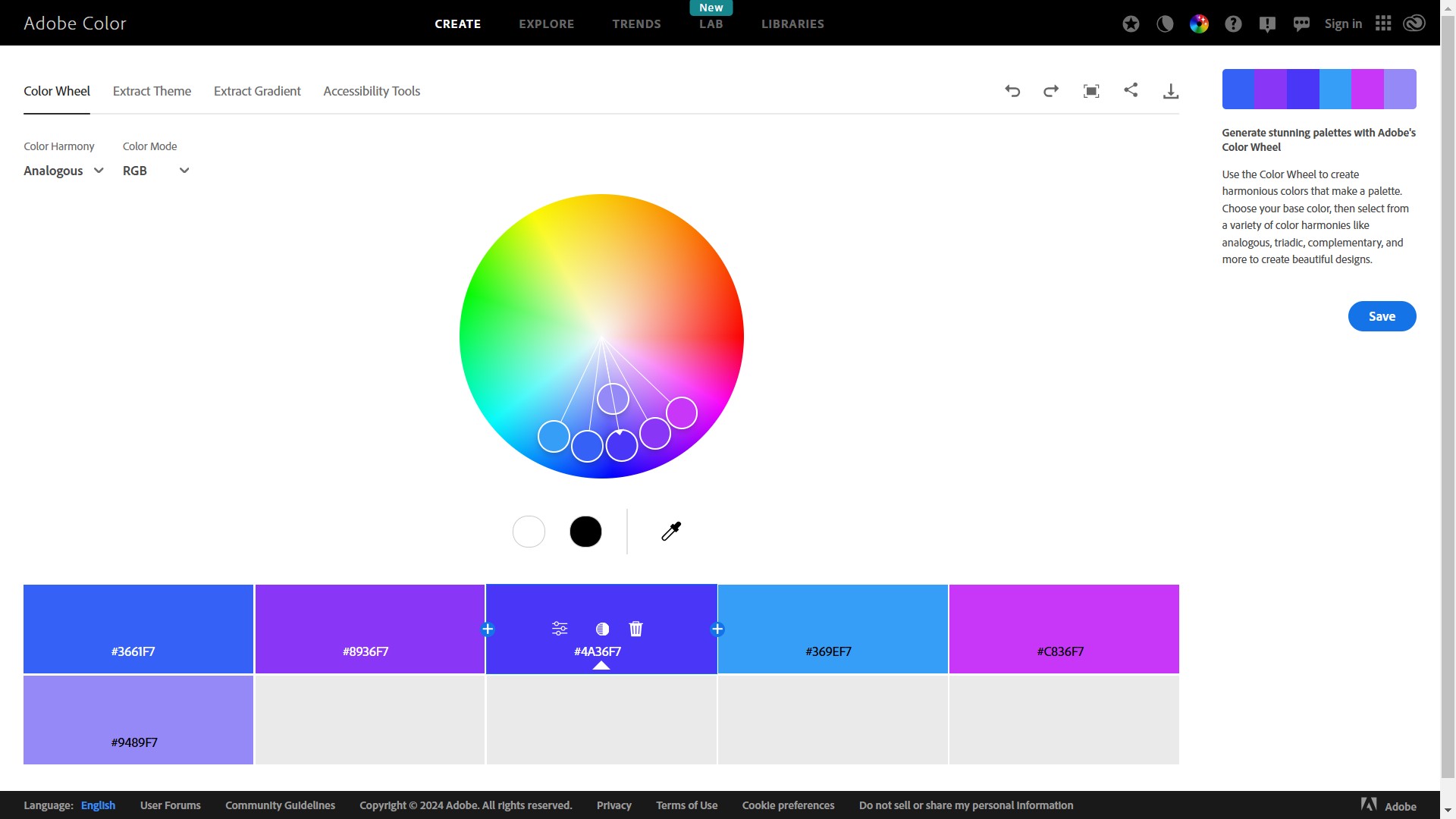The height and width of the screenshot is (819, 1456).
Task: Click the Adobe Color logo
Action: coord(75,24)
